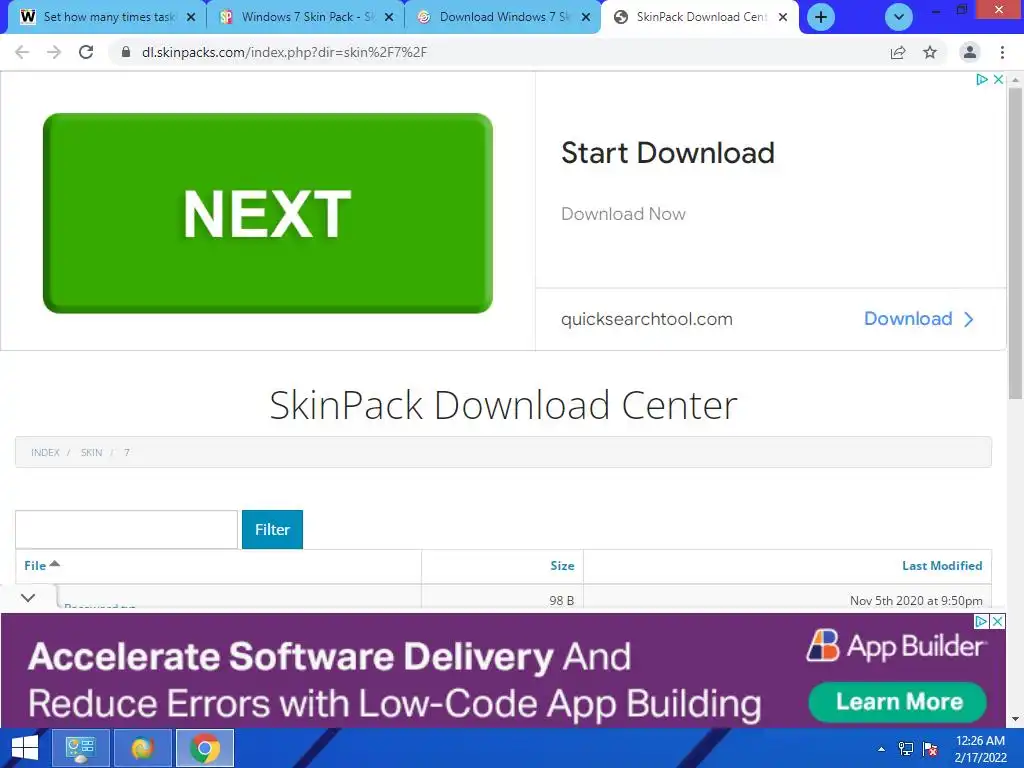The height and width of the screenshot is (768, 1024).
Task: Open the Control Panel taskbar icon
Action: click(x=80, y=748)
